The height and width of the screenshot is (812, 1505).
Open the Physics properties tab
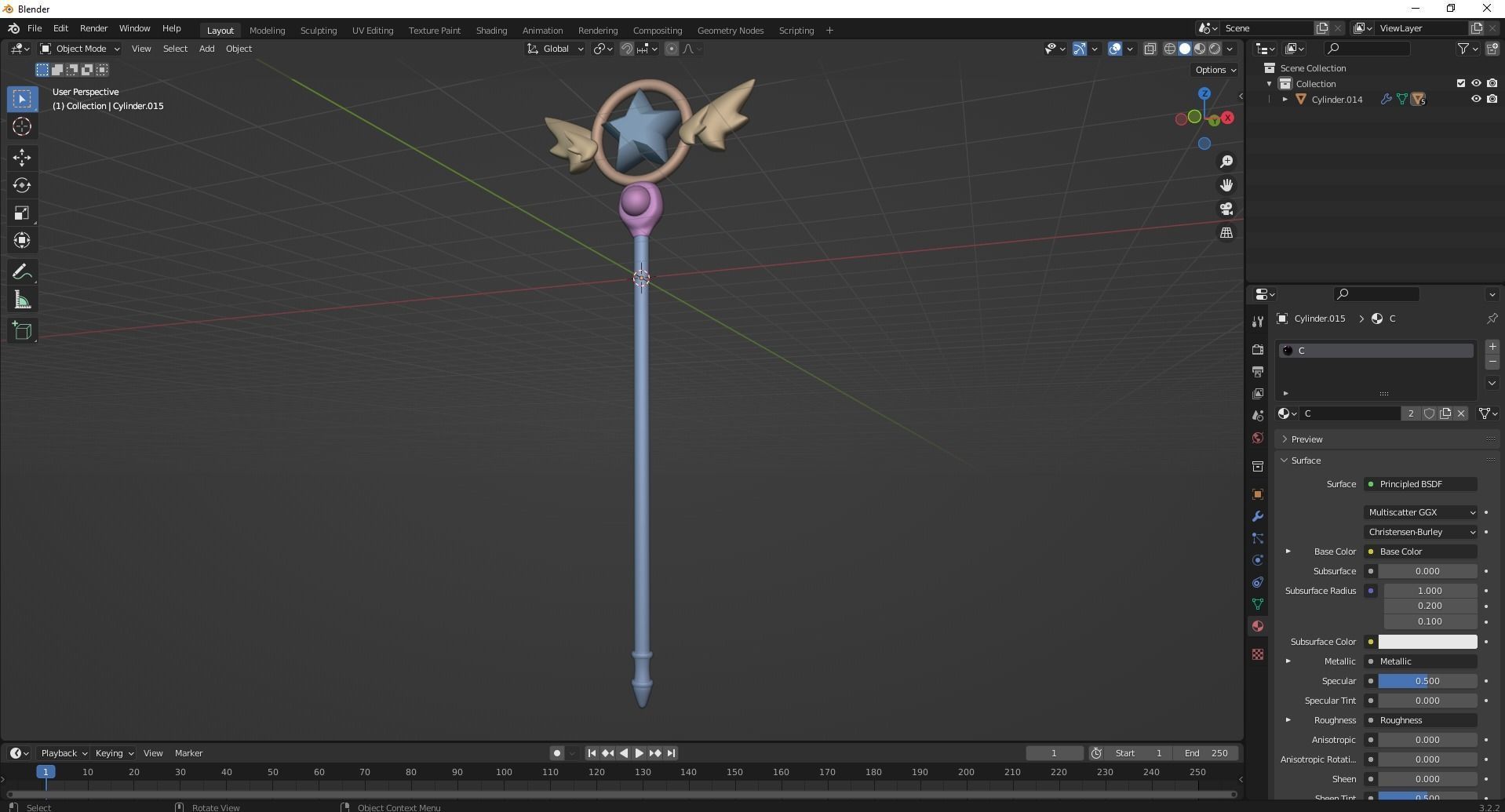pyautogui.click(x=1258, y=560)
